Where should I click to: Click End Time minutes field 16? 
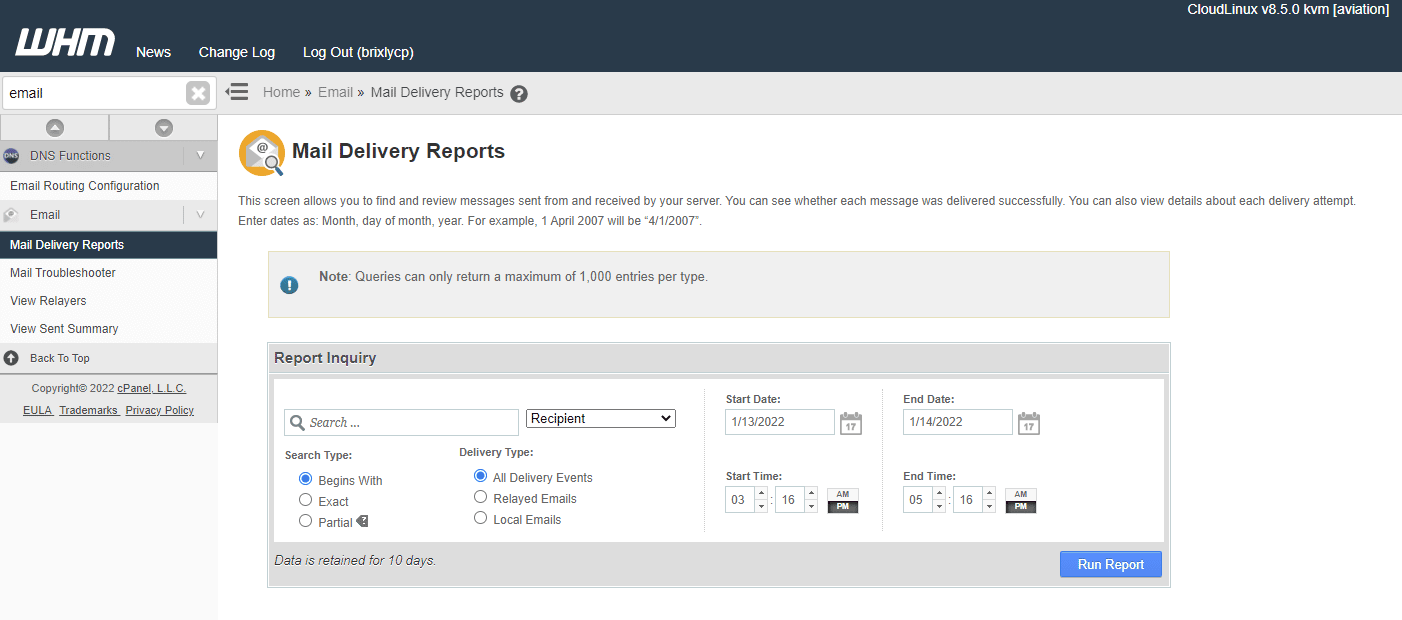point(968,500)
